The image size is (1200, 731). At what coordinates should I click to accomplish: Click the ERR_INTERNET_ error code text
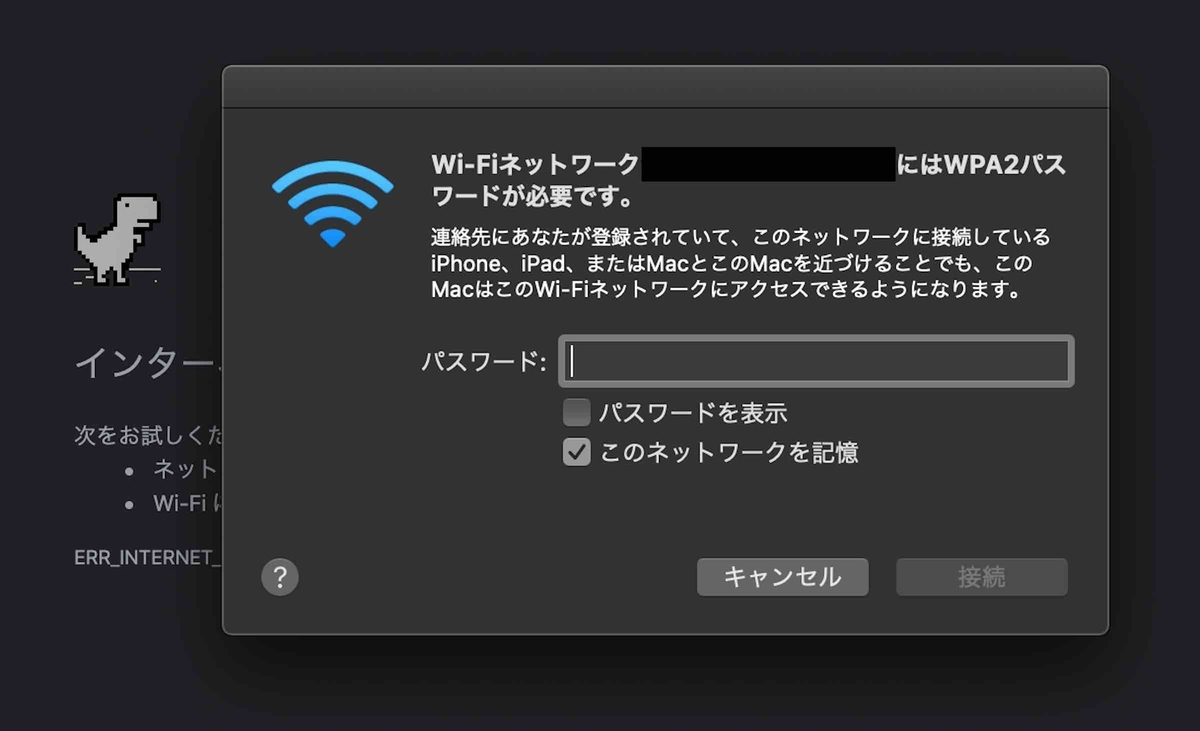point(148,557)
